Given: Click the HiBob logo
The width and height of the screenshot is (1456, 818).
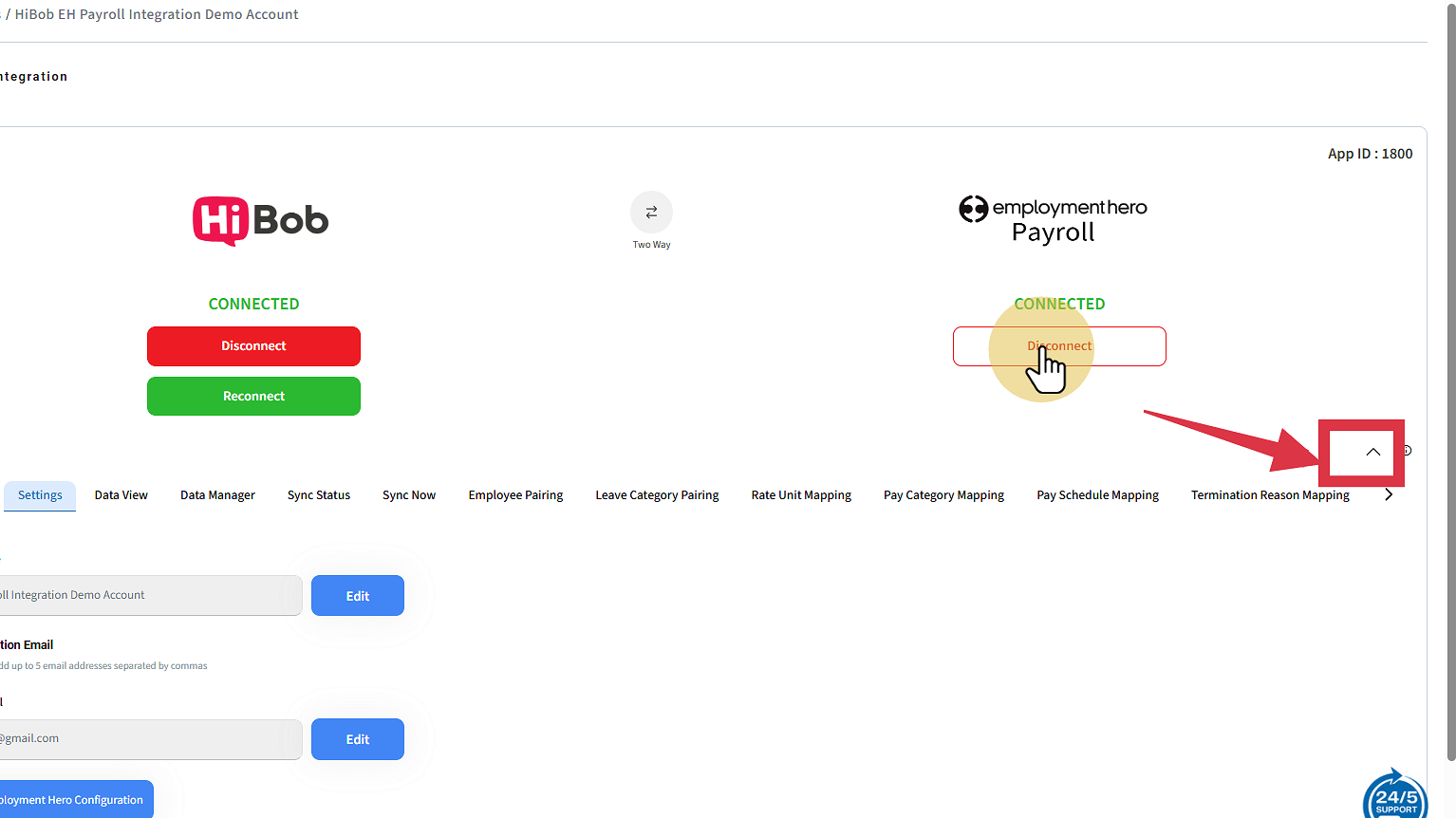Looking at the screenshot, I should point(260,220).
